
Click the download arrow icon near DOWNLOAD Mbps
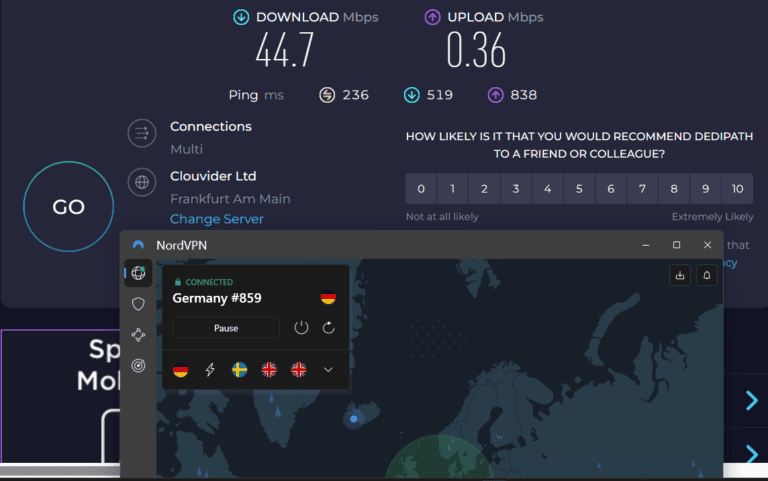click(241, 17)
